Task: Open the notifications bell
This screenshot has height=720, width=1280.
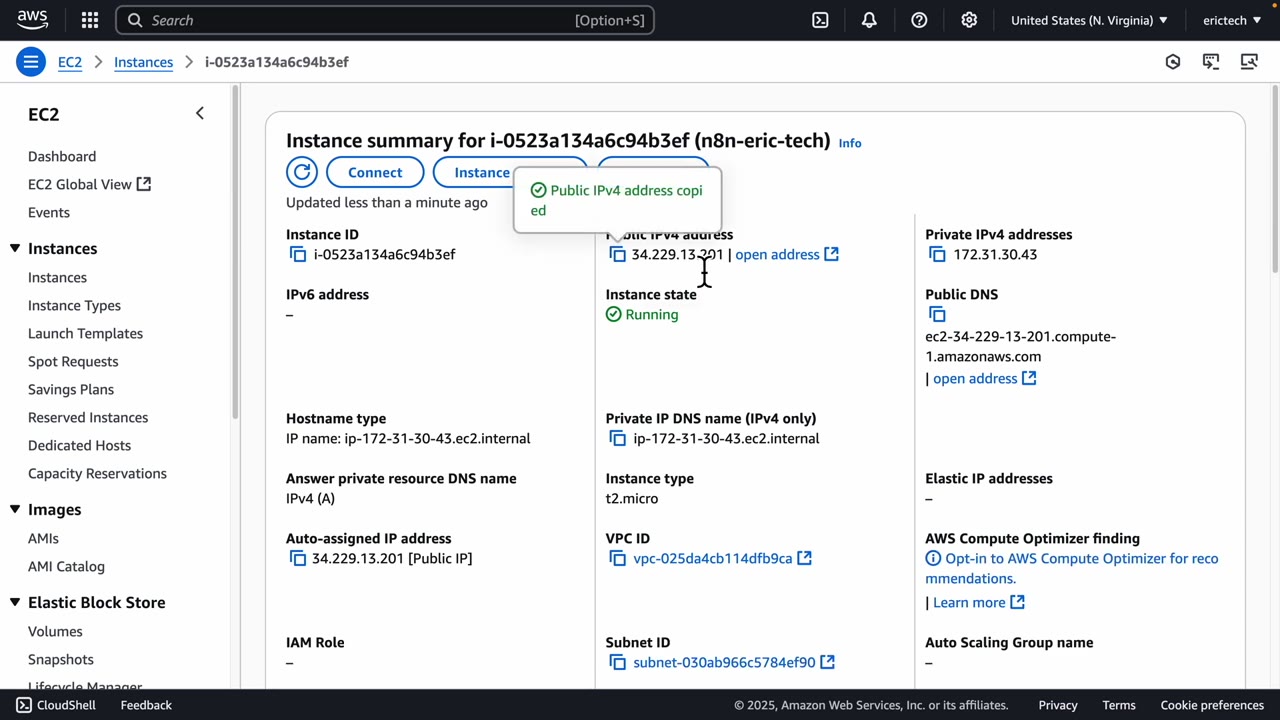Action: point(869,20)
